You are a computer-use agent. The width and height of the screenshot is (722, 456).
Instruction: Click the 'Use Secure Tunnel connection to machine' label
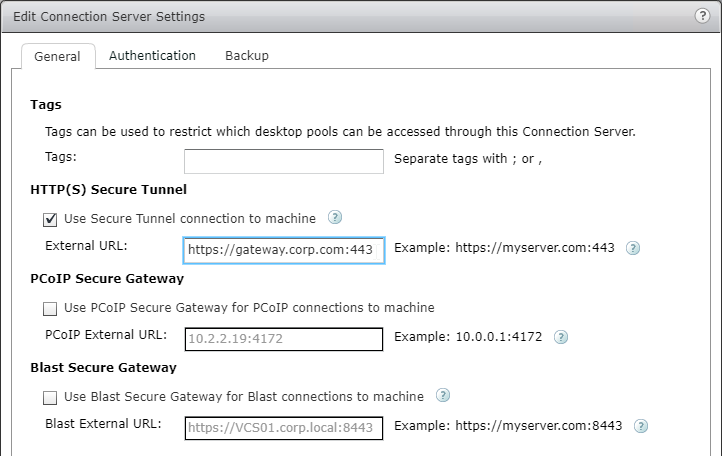pos(190,218)
